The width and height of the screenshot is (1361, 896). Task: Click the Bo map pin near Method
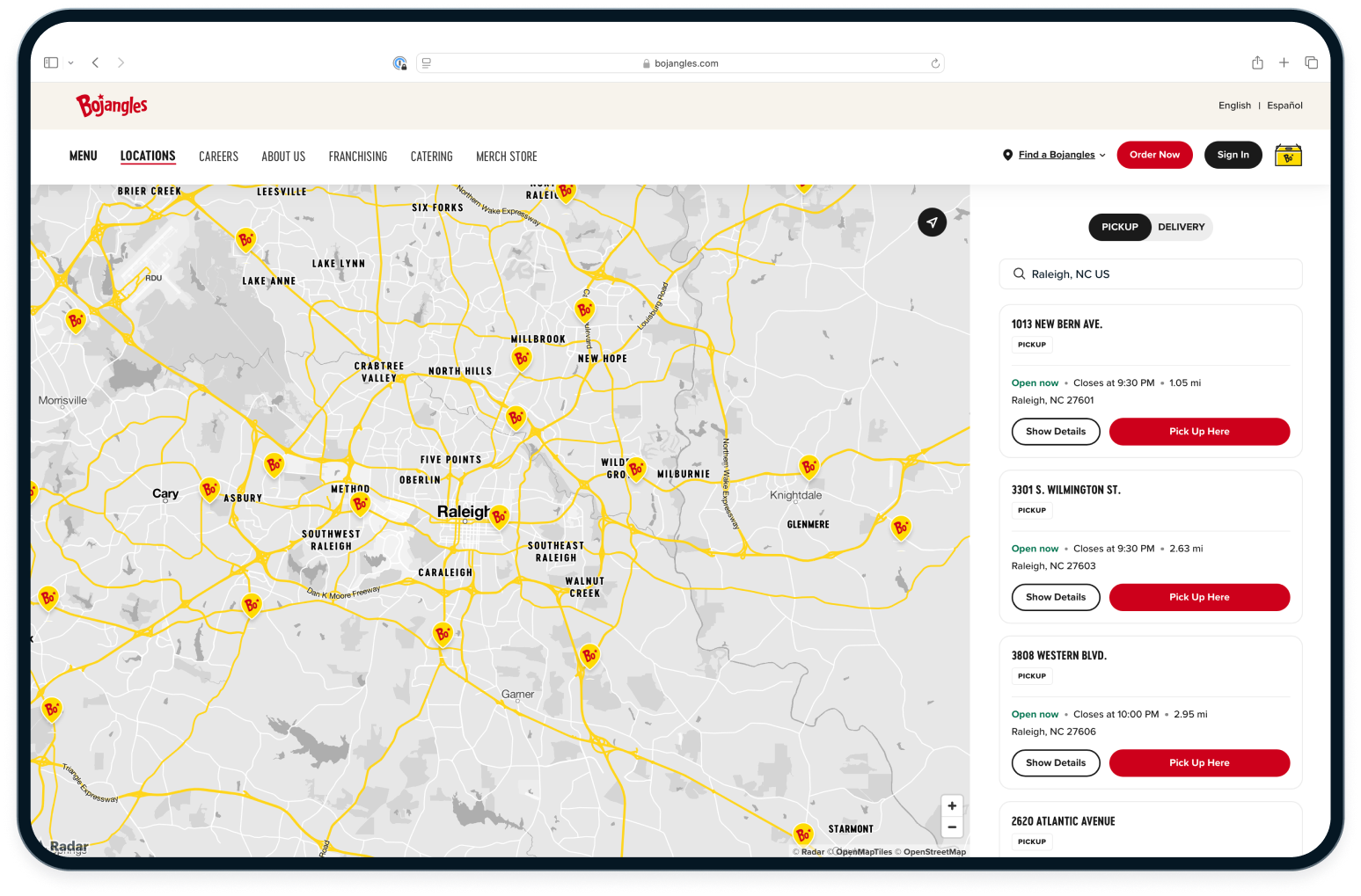pyautogui.click(x=360, y=504)
